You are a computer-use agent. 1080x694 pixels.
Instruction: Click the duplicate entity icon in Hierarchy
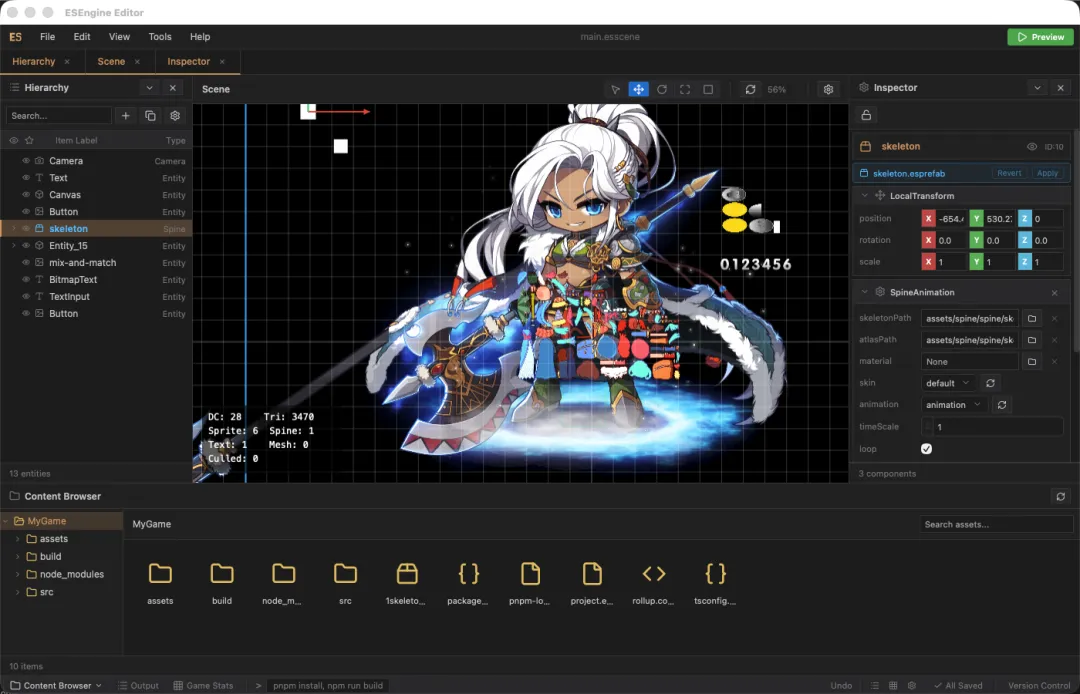click(x=150, y=116)
